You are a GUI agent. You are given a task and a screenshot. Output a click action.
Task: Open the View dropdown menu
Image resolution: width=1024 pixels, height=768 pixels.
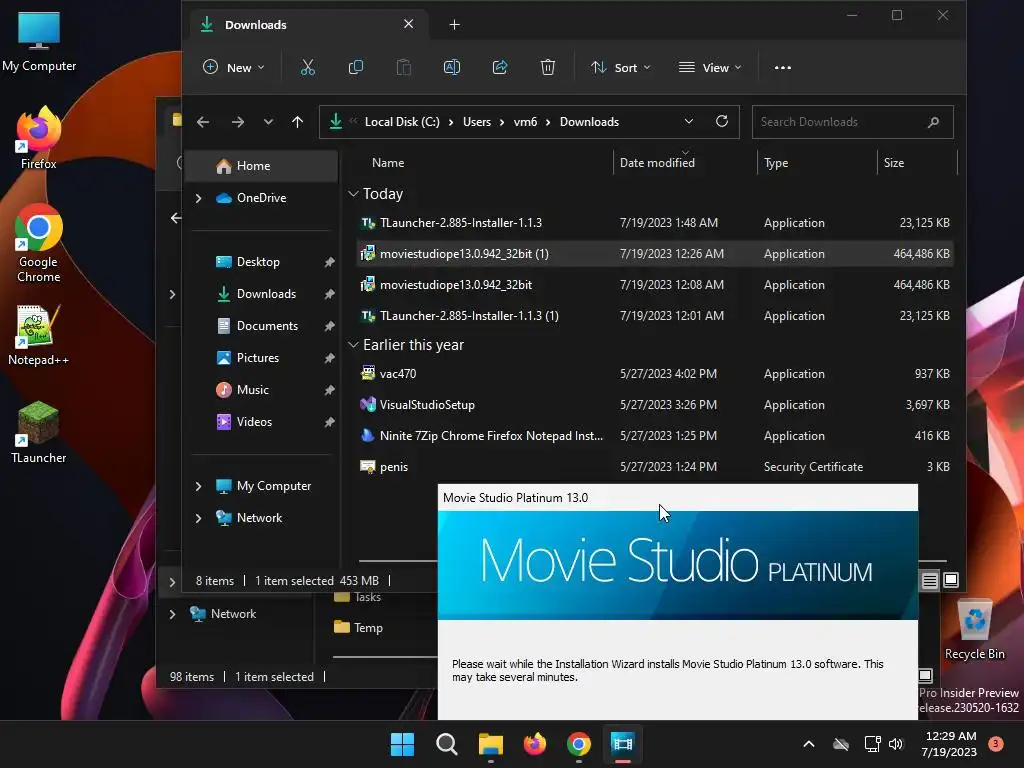[x=710, y=67]
